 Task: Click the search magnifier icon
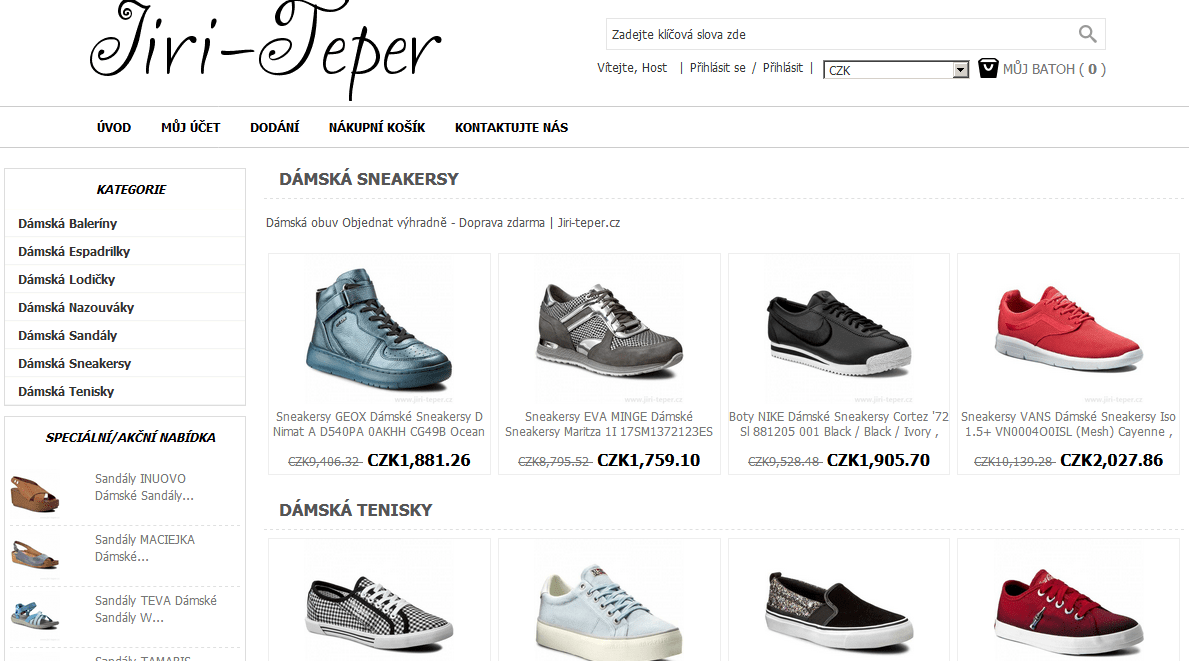(x=1087, y=34)
